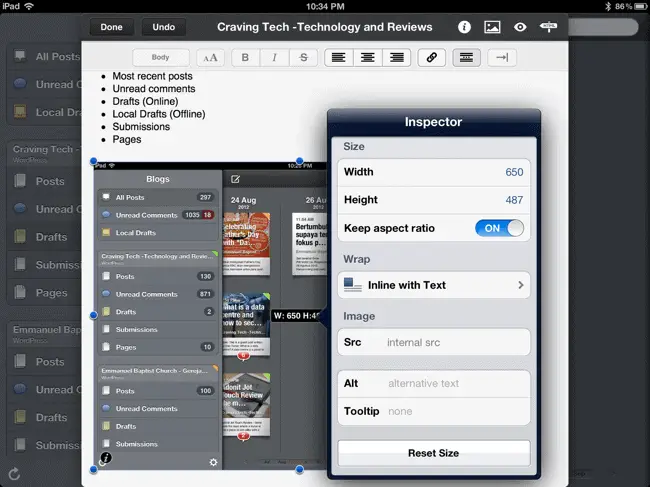
Task: Open the font size AA button
Action: (x=210, y=58)
